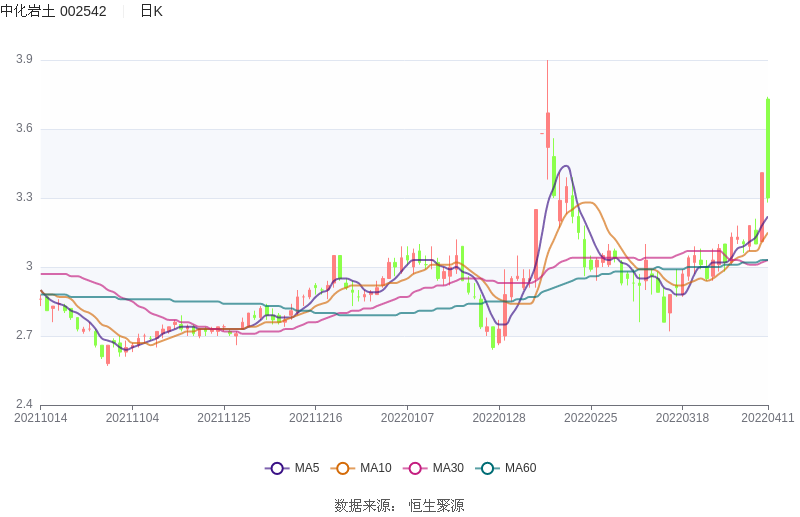This screenshot has height=517, width=800.
Task: Select the 日K chart type label
Action: pyautogui.click(x=151, y=11)
